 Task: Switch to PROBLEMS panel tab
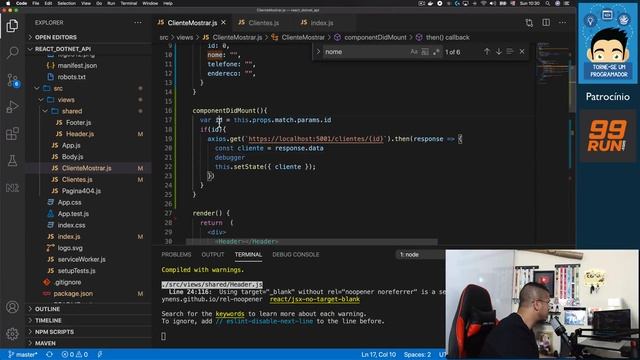[176, 254]
